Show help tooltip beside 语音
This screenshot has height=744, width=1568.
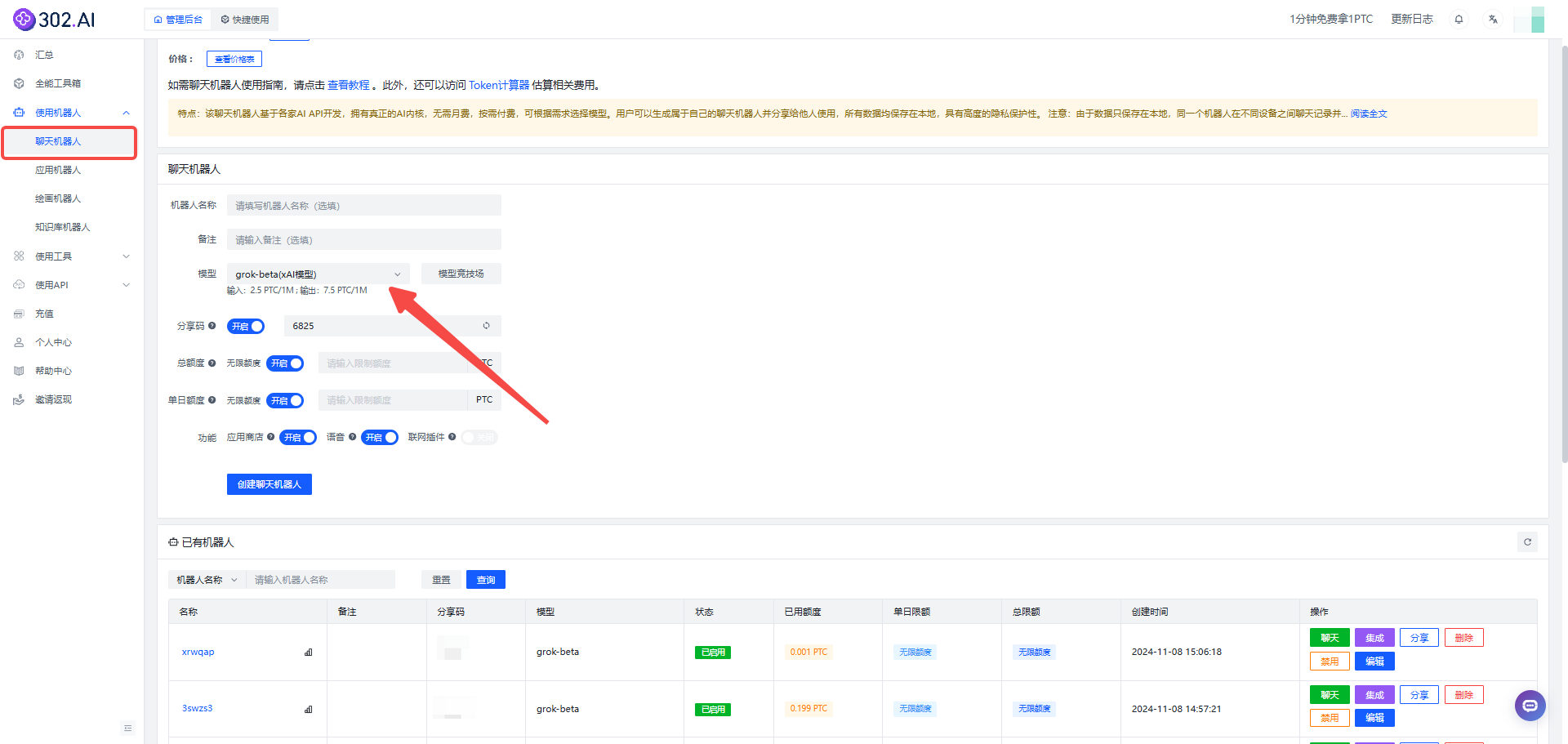click(352, 437)
